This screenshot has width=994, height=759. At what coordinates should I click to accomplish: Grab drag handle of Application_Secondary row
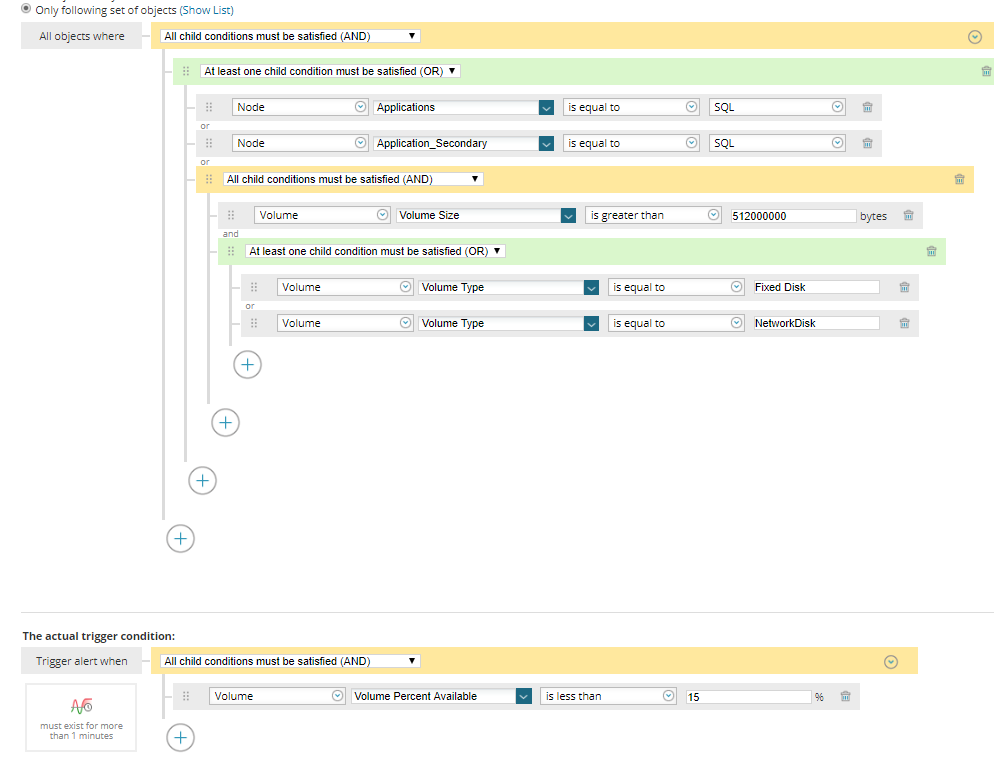[209, 143]
